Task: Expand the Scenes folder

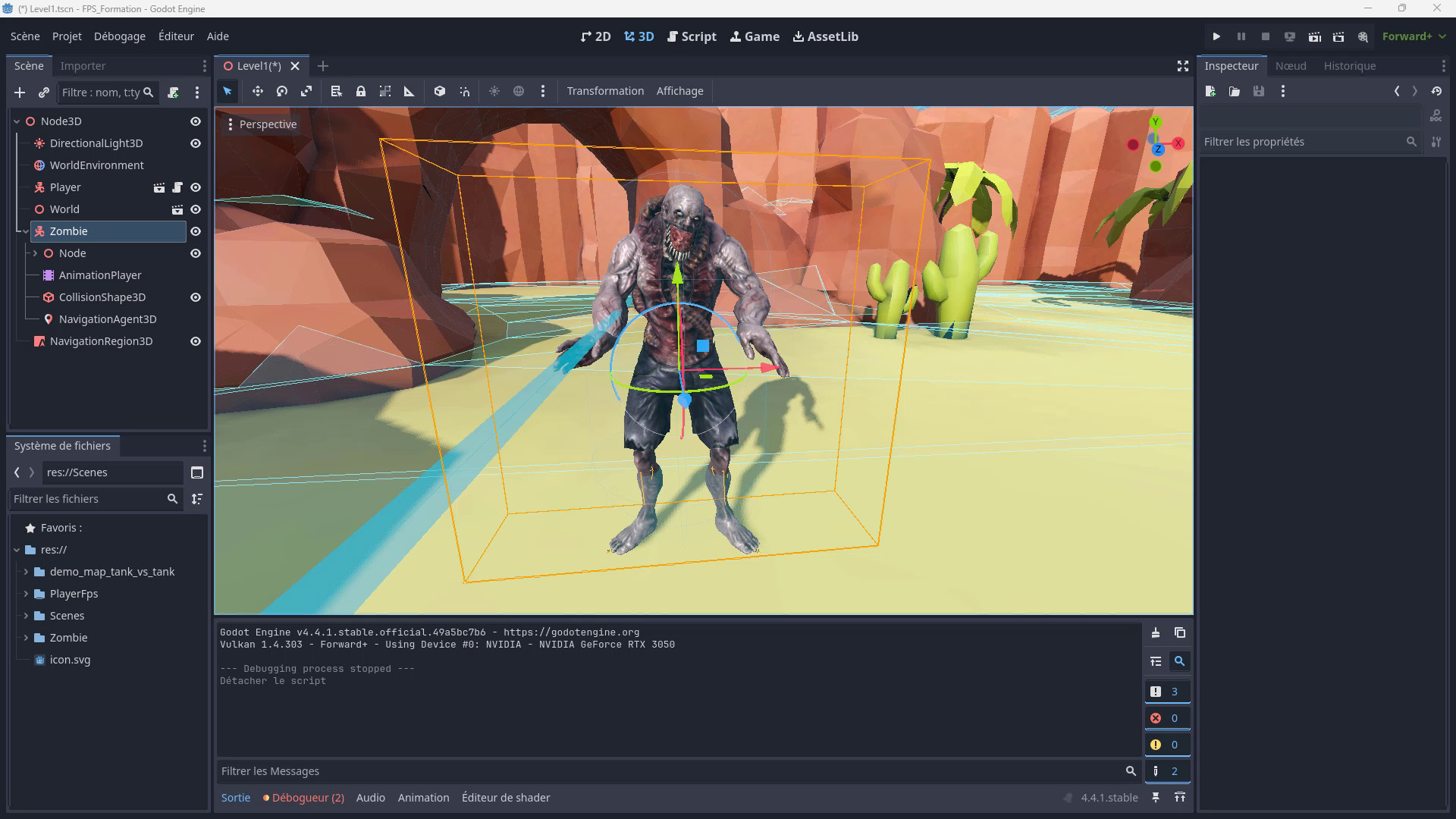Action: (x=26, y=616)
